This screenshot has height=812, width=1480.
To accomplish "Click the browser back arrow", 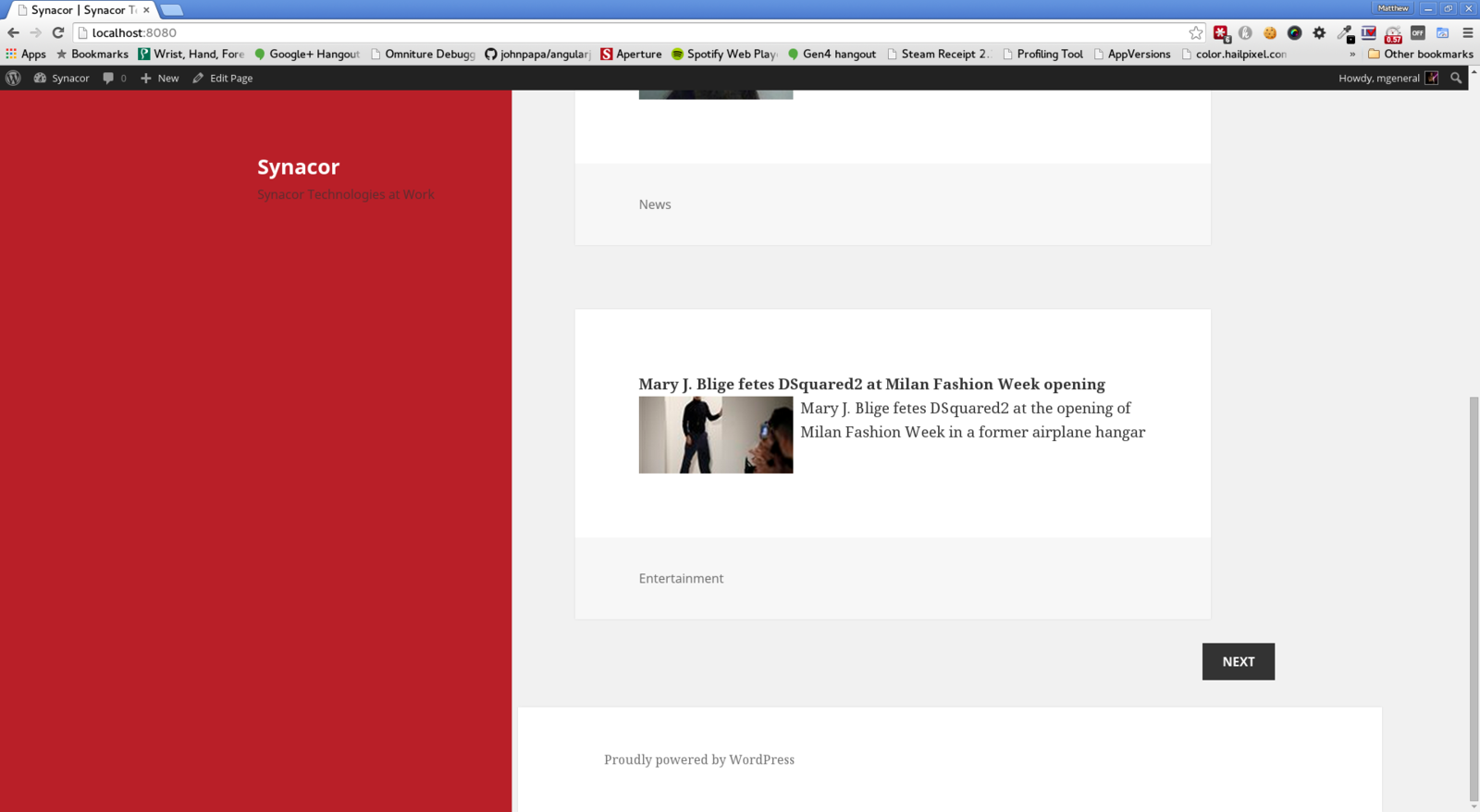I will coord(13,32).
